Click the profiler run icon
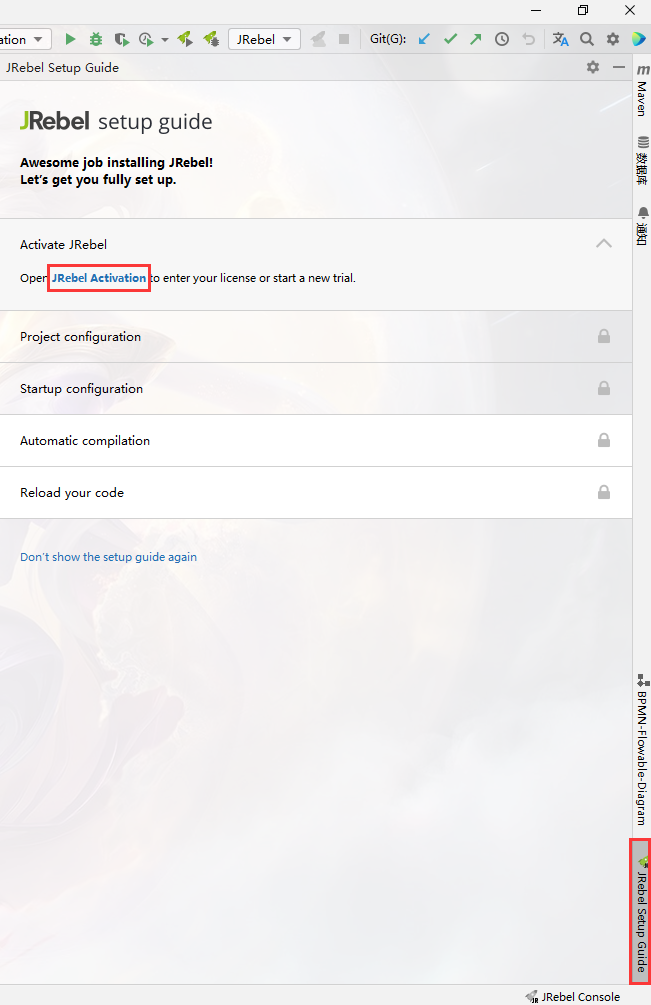The width and height of the screenshot is (651, 1005). [146, 39]
